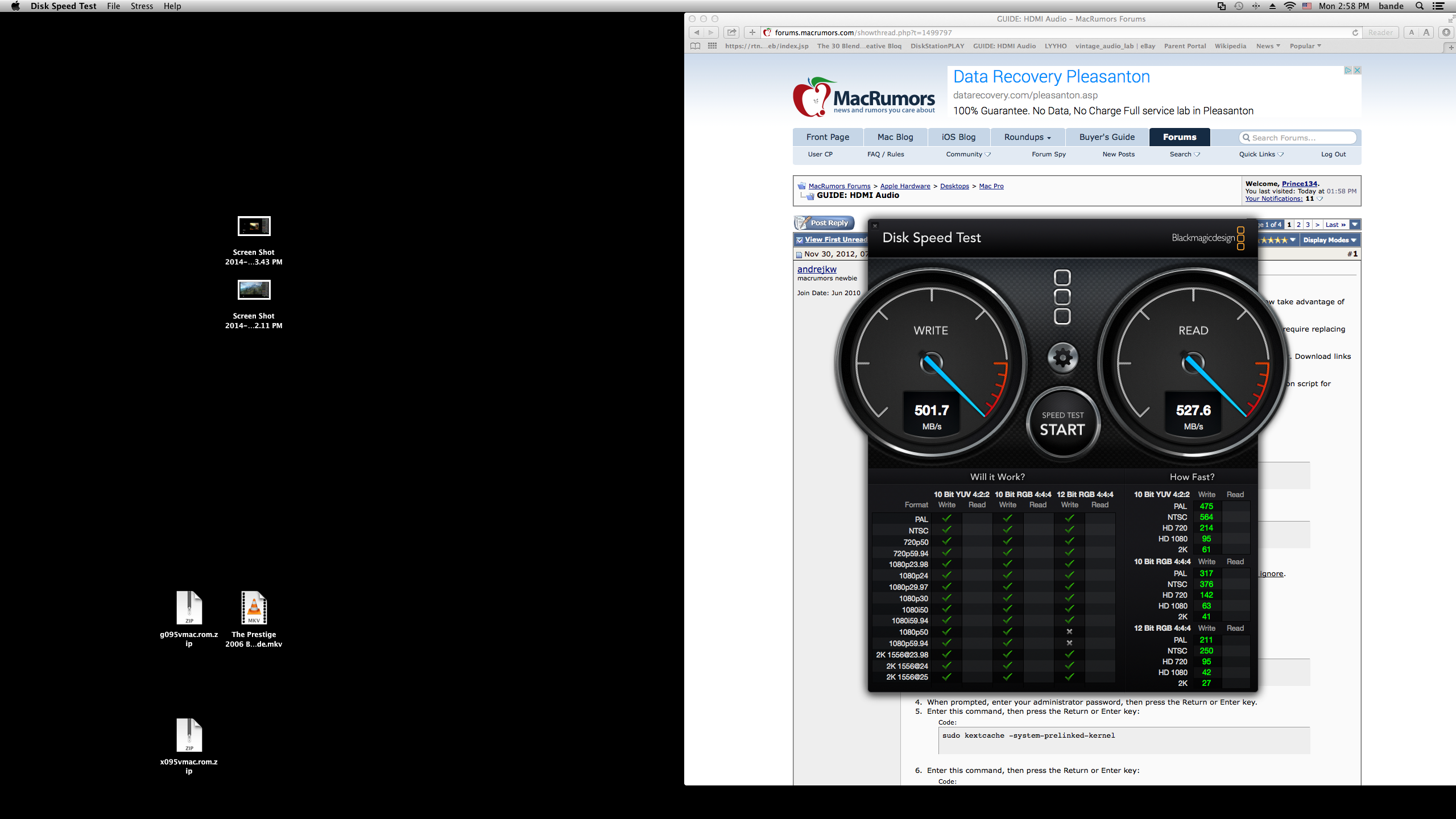Viewport: 1456px width, 819px height.
Task: Click the Post Reply button
Action: coord(824,223)
